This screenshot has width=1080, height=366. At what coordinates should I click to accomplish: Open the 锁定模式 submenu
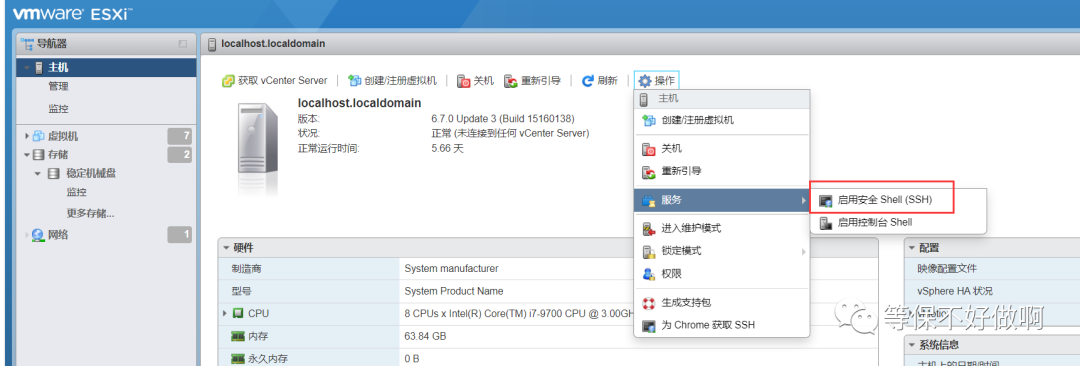click(x=721, y=251)
